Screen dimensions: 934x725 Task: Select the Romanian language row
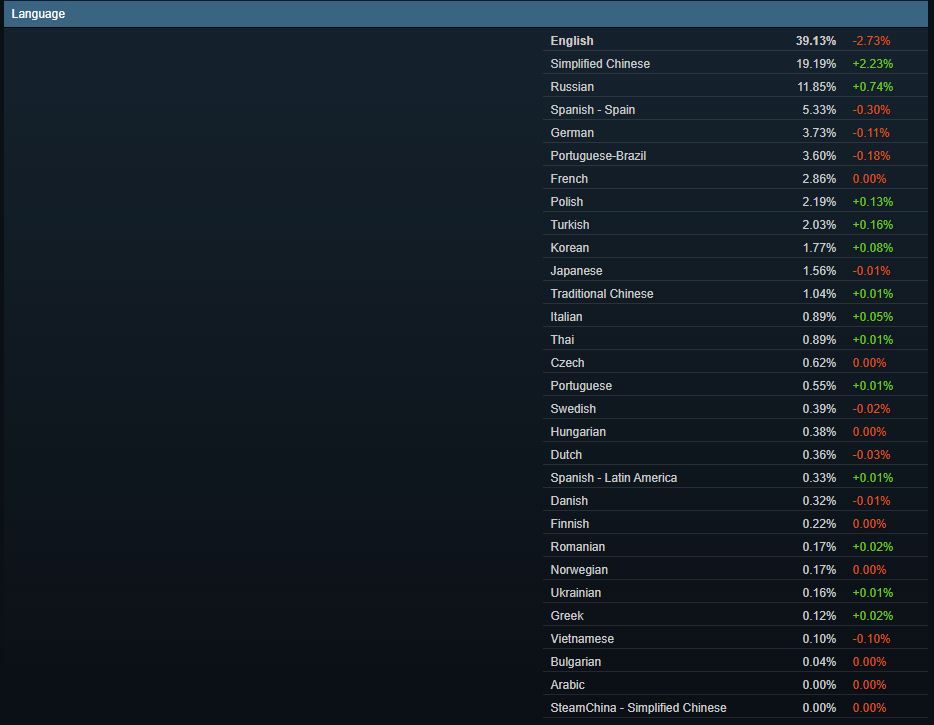tap(735, 547)
